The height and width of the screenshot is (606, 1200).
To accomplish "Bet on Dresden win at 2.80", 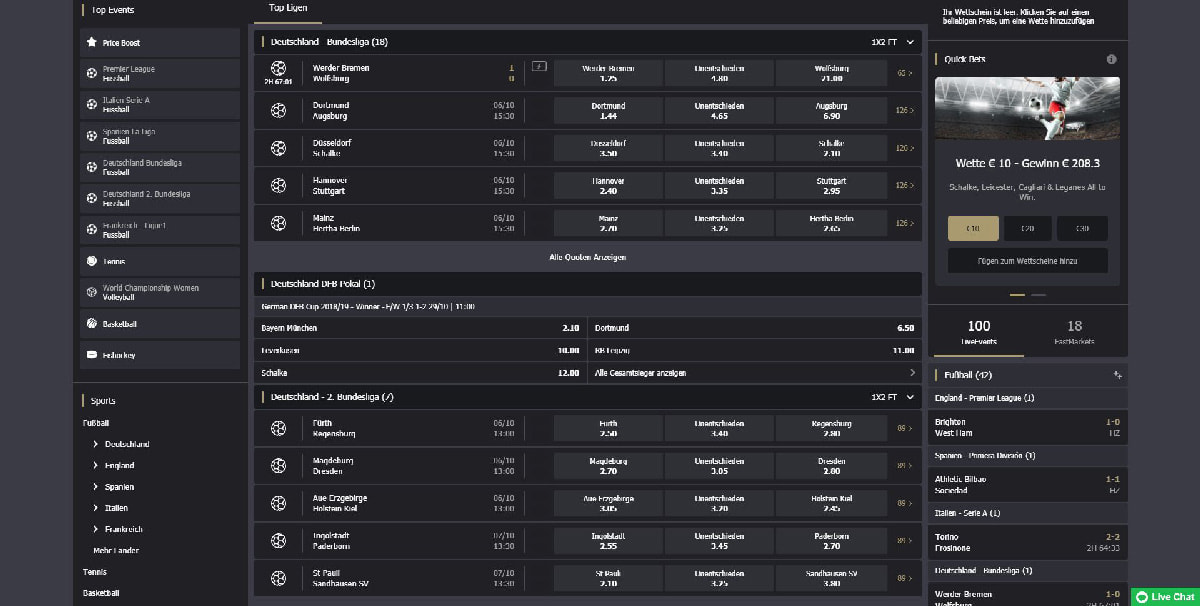I will (x=831, y=466).
